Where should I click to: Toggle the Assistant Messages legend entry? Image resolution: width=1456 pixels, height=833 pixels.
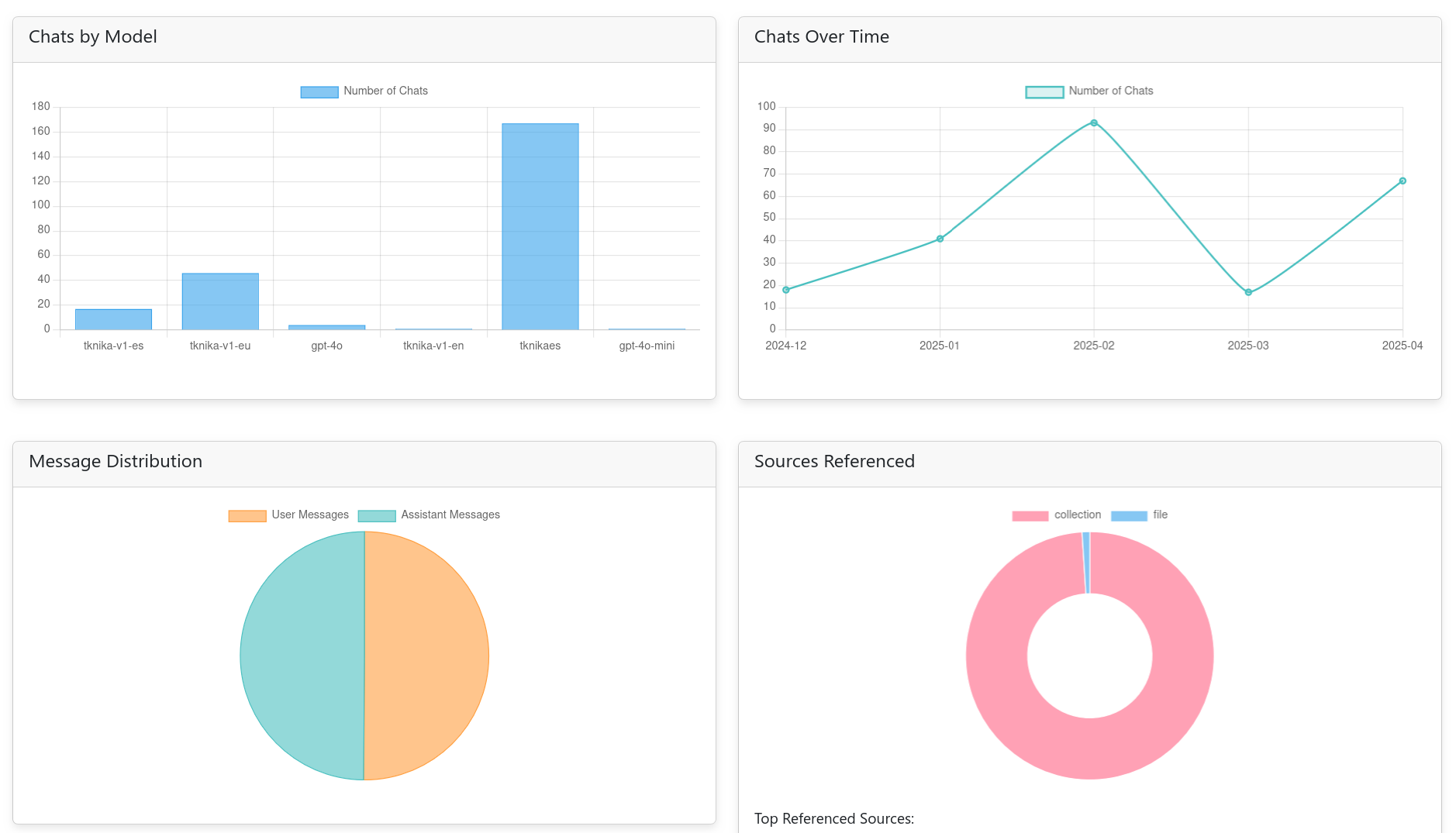click(x=428, y=515)
